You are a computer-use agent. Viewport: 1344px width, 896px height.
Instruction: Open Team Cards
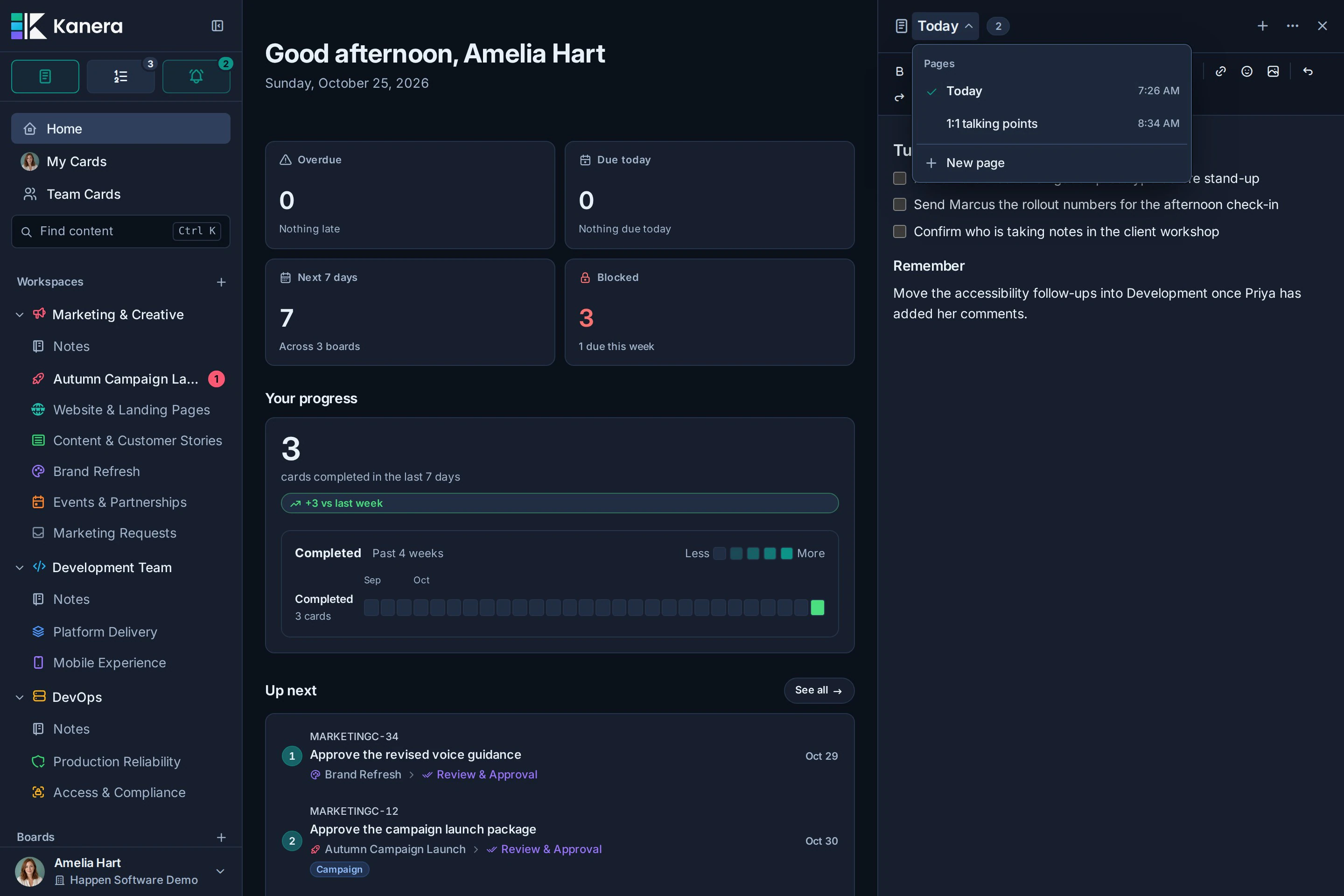[x=120, y=194]
